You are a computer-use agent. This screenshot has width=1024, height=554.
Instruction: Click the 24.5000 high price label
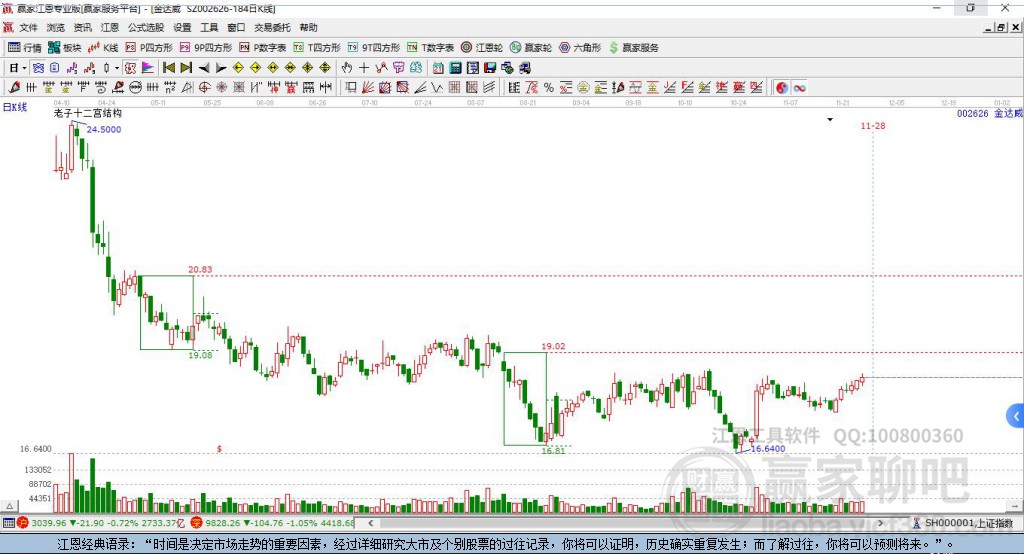[104, 129]
